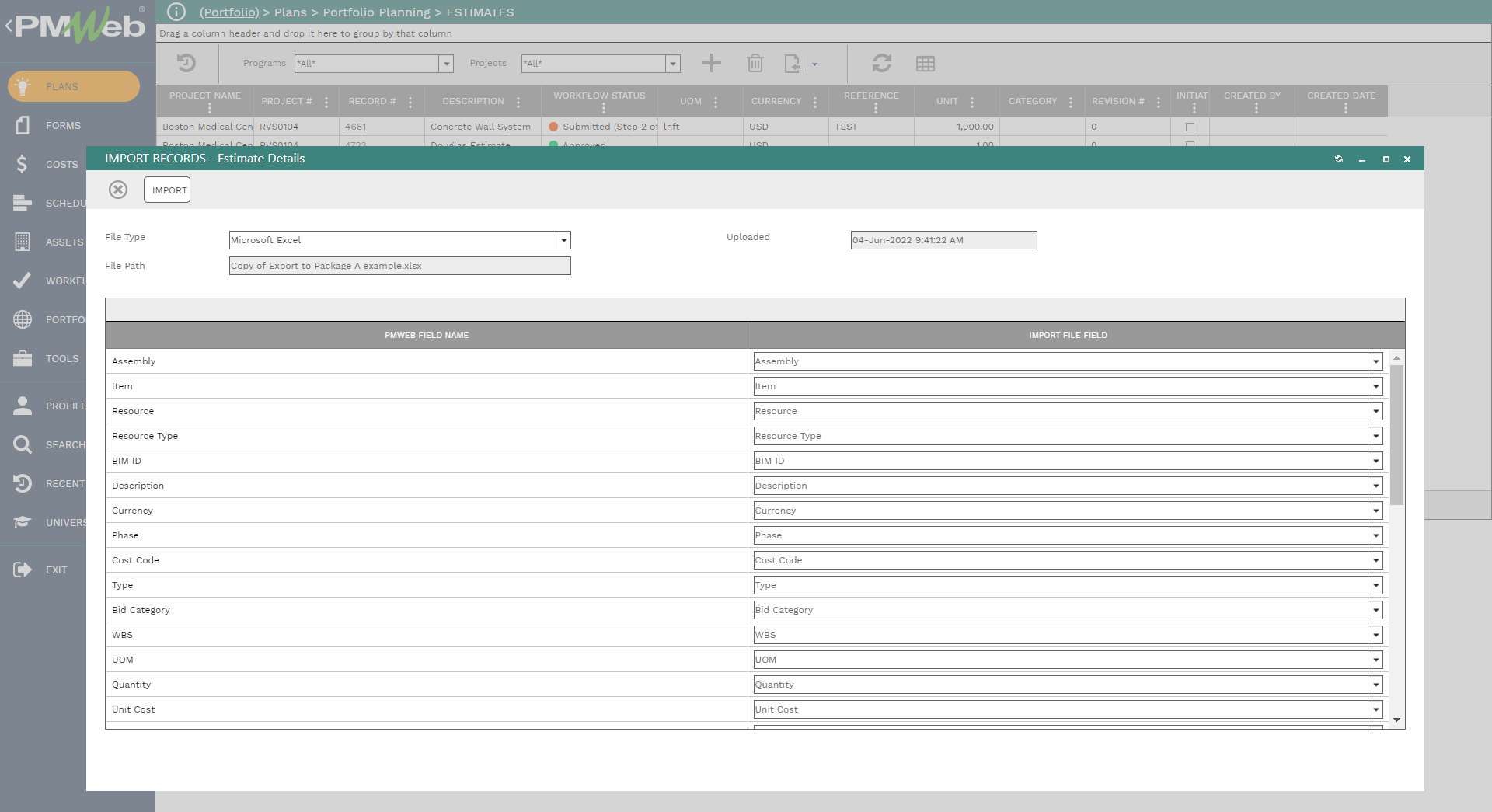
Task: Refresh the estimates grid
Action: click(x=881, y=63)
